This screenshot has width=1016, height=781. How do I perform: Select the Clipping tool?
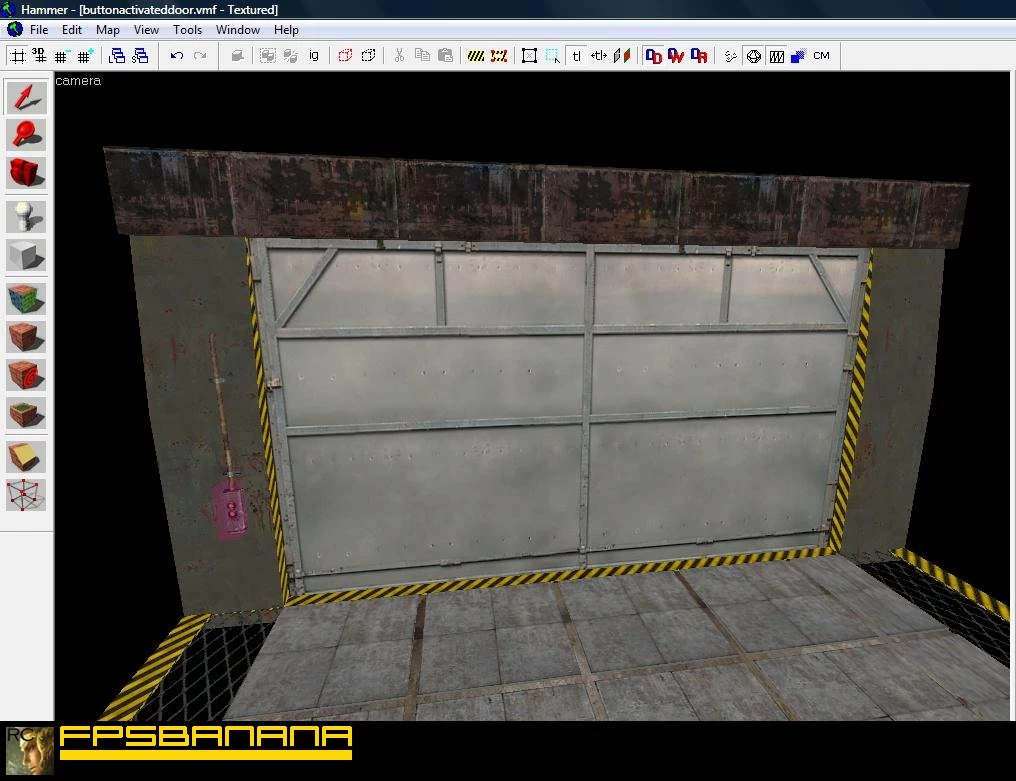click(26, 457)
